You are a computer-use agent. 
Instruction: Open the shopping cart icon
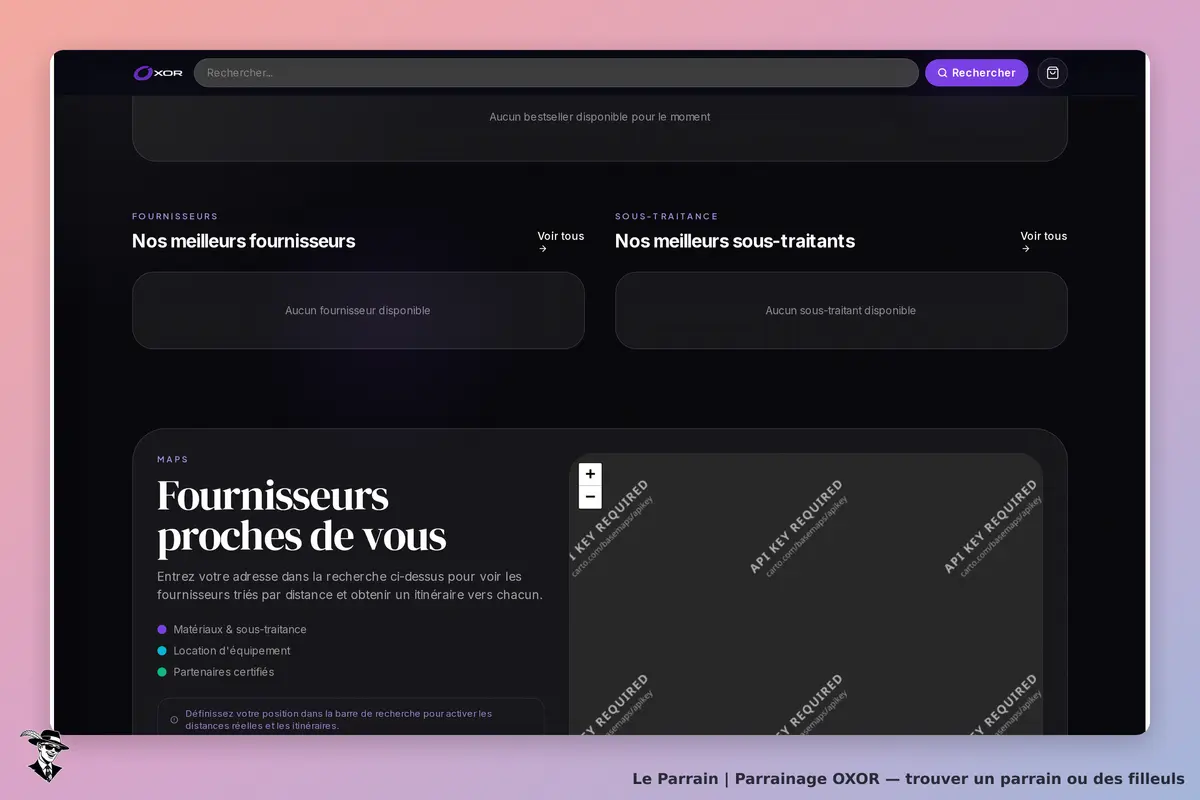1052,73
